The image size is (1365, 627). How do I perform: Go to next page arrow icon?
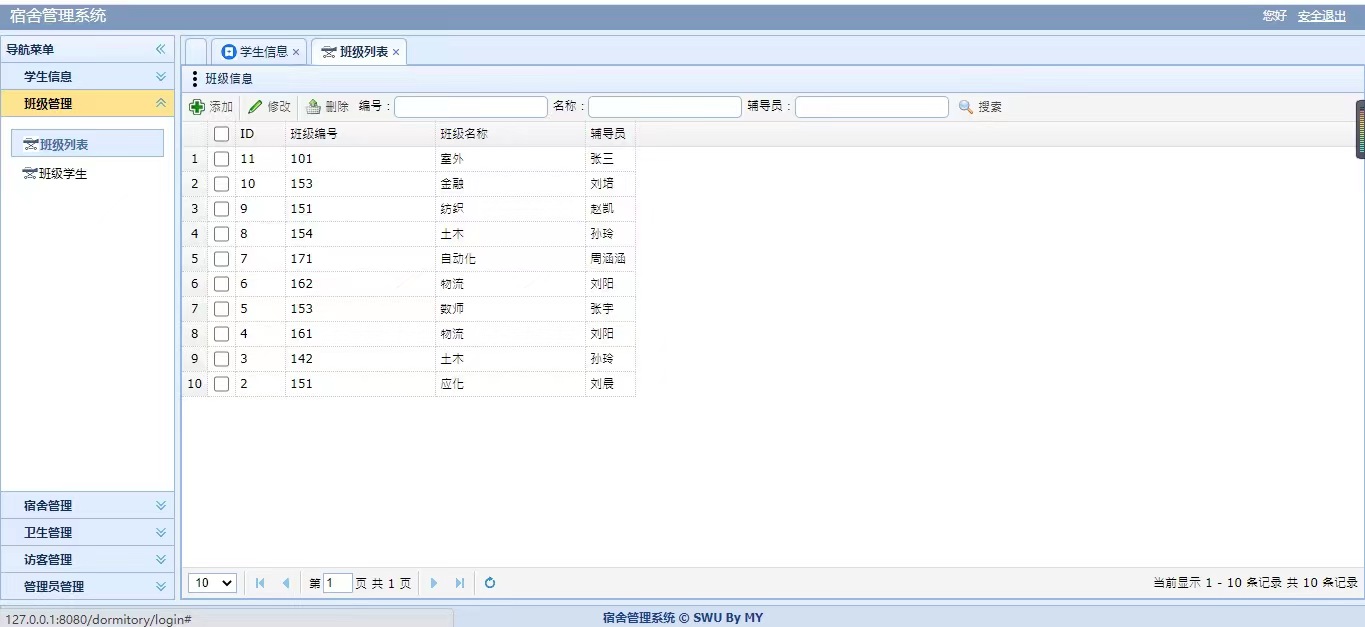tap(434, 583)
